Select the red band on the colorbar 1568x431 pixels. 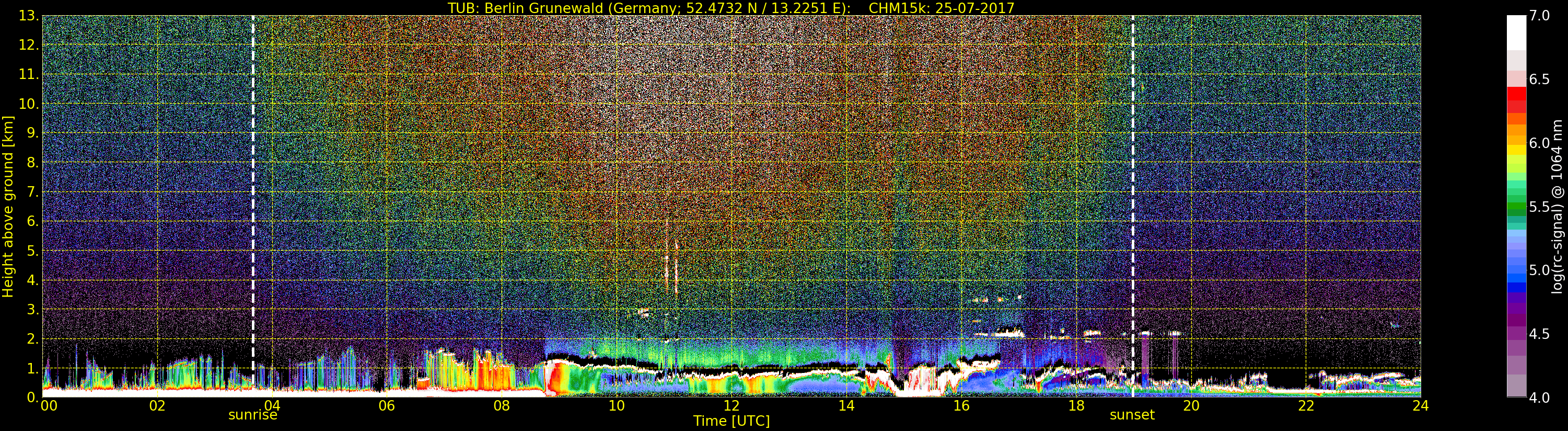point(1516,97)
